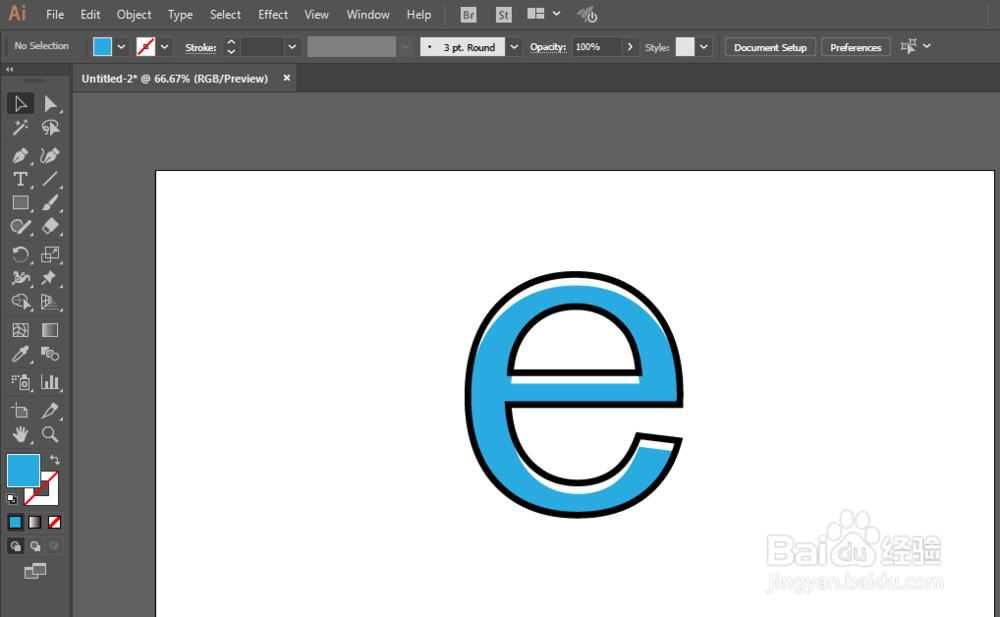Select the Puppet Warp pin tool
Viewport: 1000px width, 617px height.
50,278
